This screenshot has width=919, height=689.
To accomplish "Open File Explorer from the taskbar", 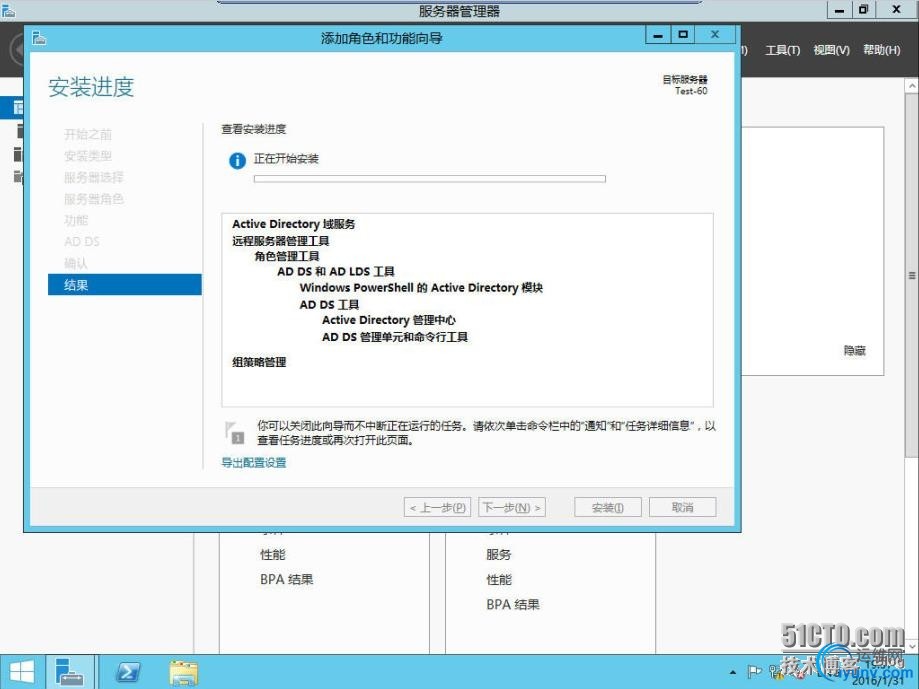I will coord(183,673).
